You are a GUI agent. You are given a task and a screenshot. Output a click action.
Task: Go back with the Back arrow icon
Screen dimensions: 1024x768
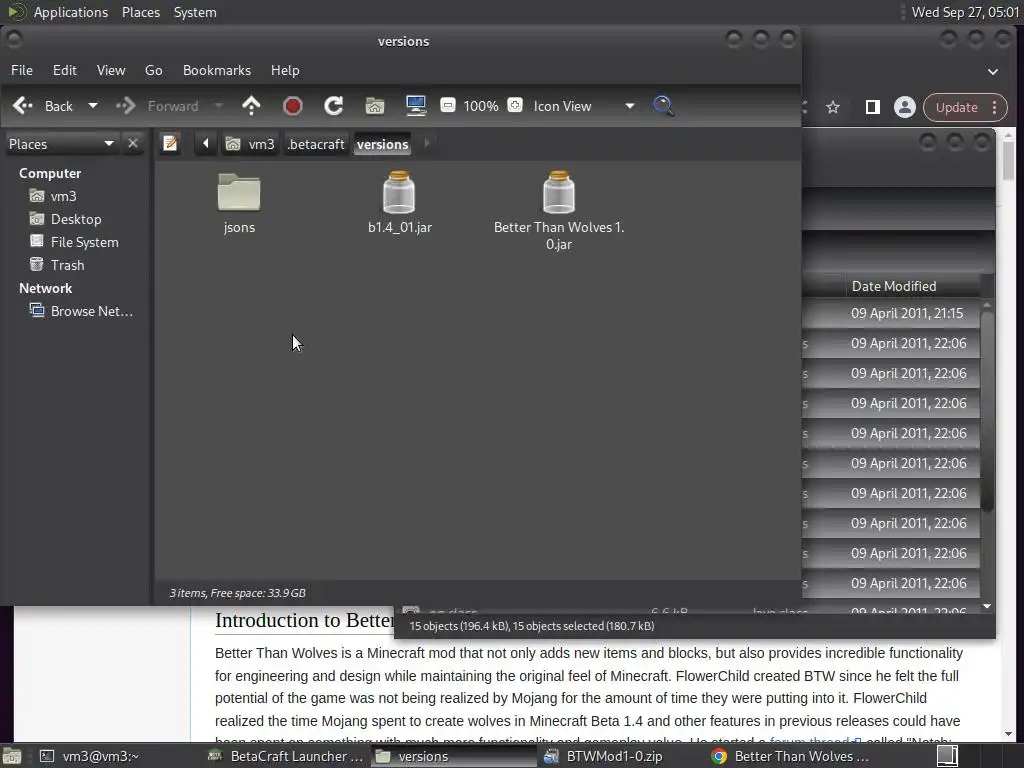[x=23, y=106]
